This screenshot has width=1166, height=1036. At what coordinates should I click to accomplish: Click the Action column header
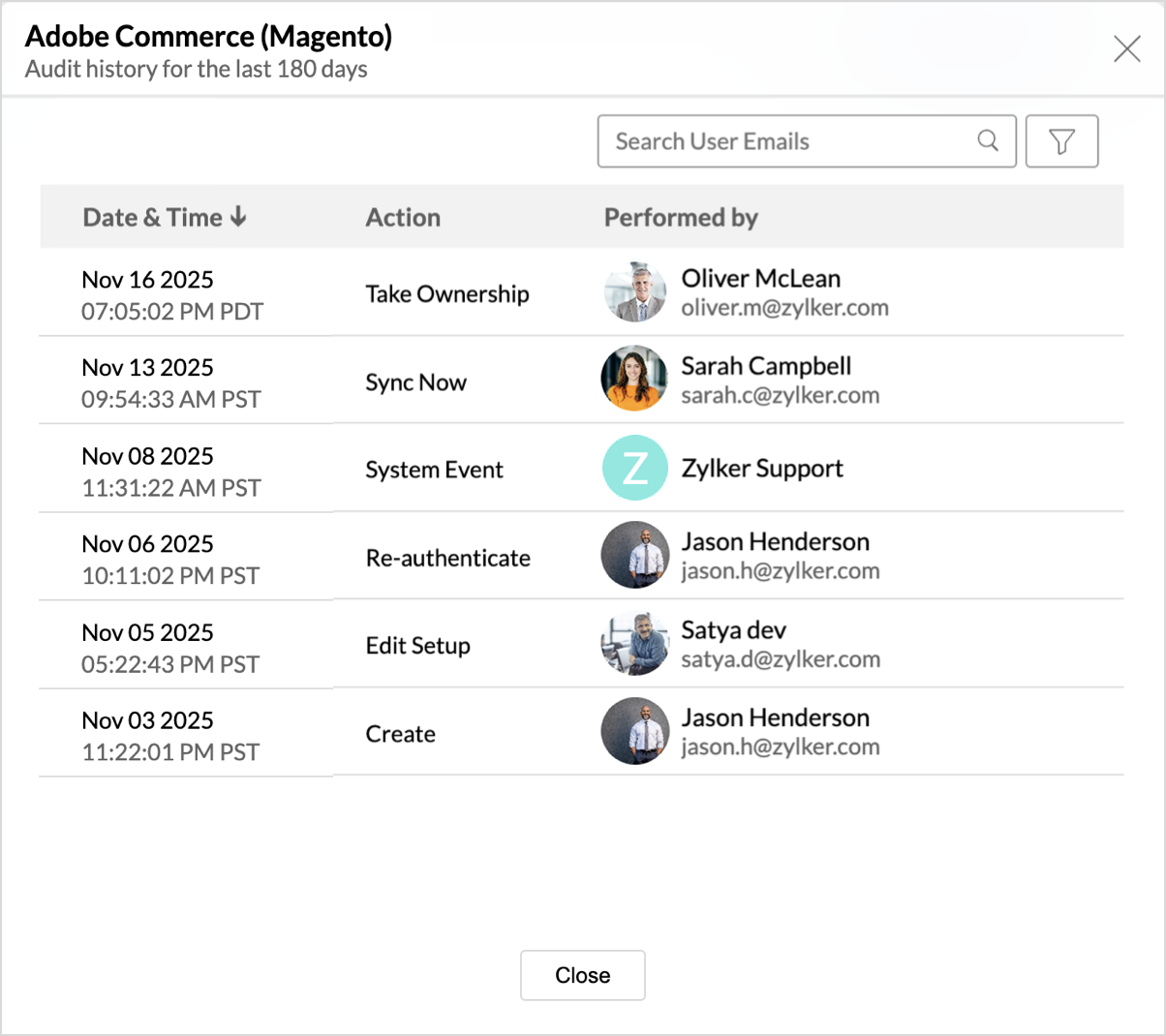tap(403, 218)
